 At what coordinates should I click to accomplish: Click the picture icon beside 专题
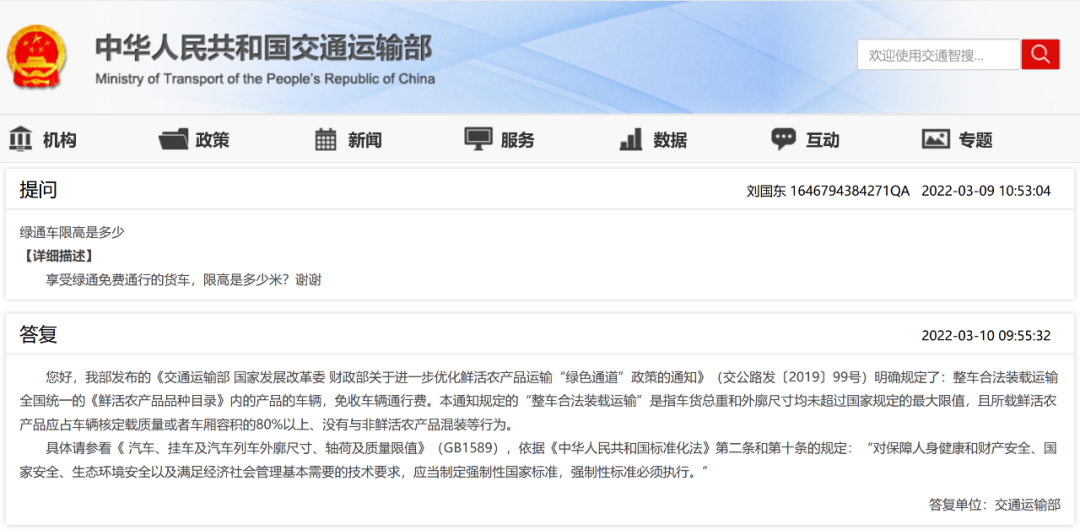(x=935, y=139)
